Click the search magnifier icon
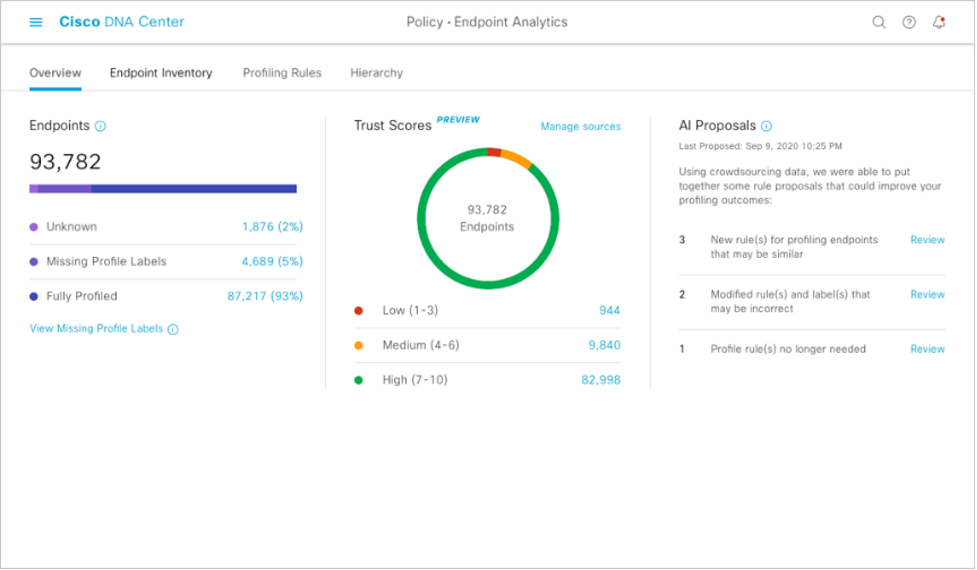The height and width of the screenshot is (570, 977). [x=879, y=22]
